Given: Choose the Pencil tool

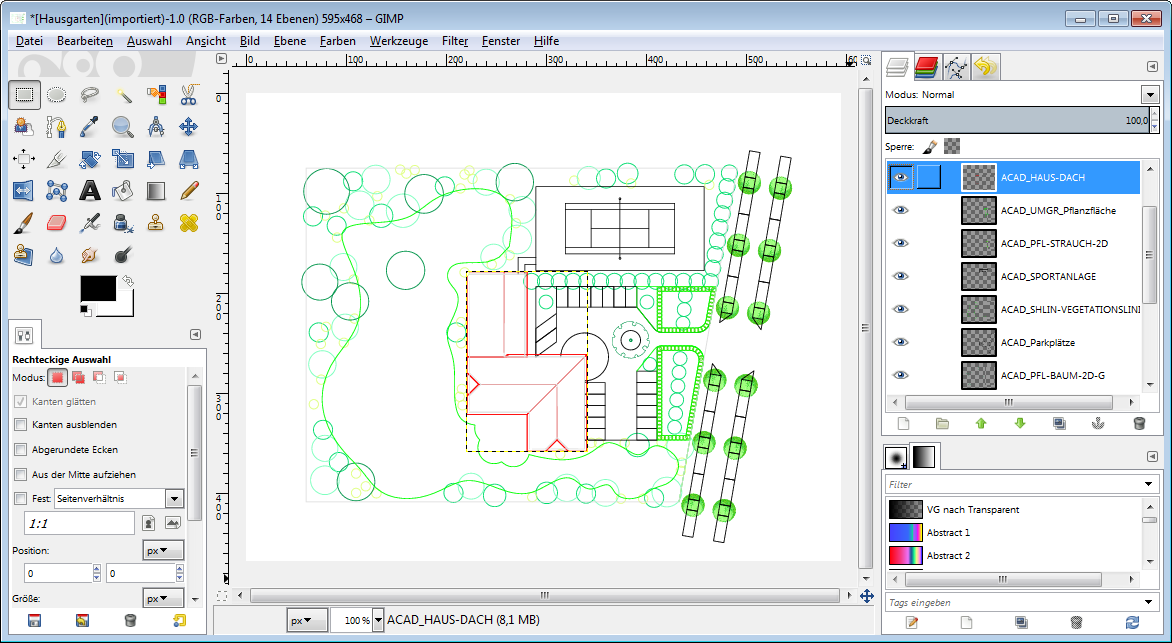Looking at the screenshot, I should [189, 190].
